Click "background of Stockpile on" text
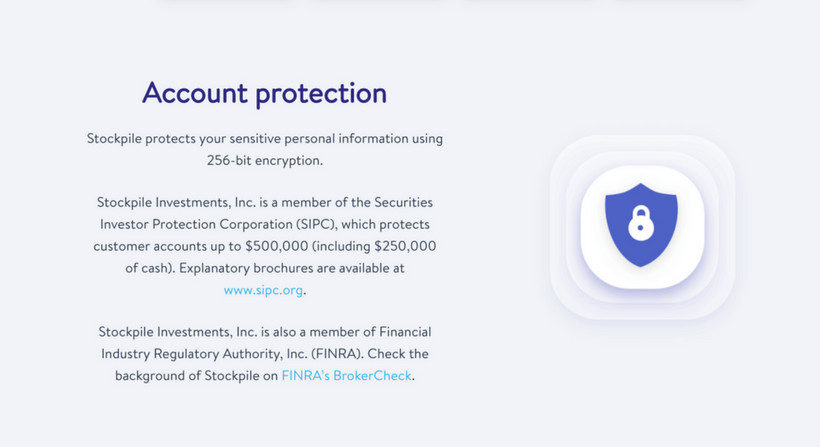820x447 pixels. point(196,376)
